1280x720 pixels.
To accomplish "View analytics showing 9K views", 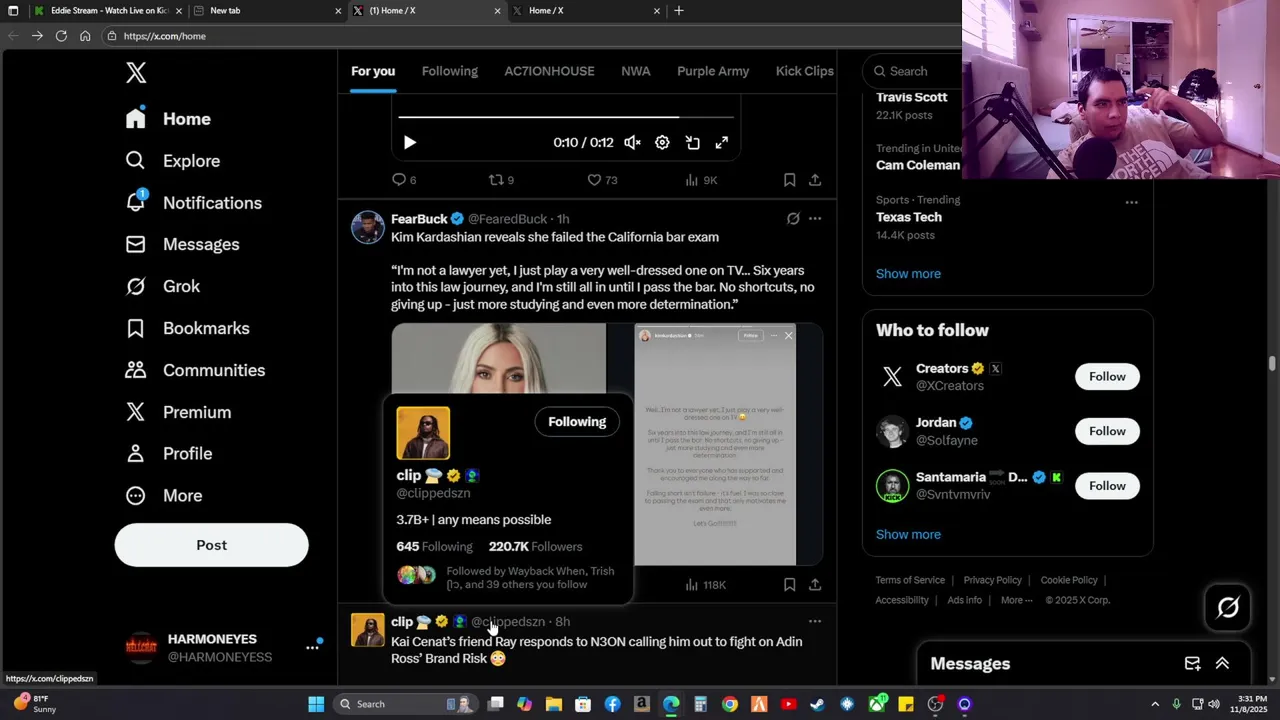I will tap(701, 180).
